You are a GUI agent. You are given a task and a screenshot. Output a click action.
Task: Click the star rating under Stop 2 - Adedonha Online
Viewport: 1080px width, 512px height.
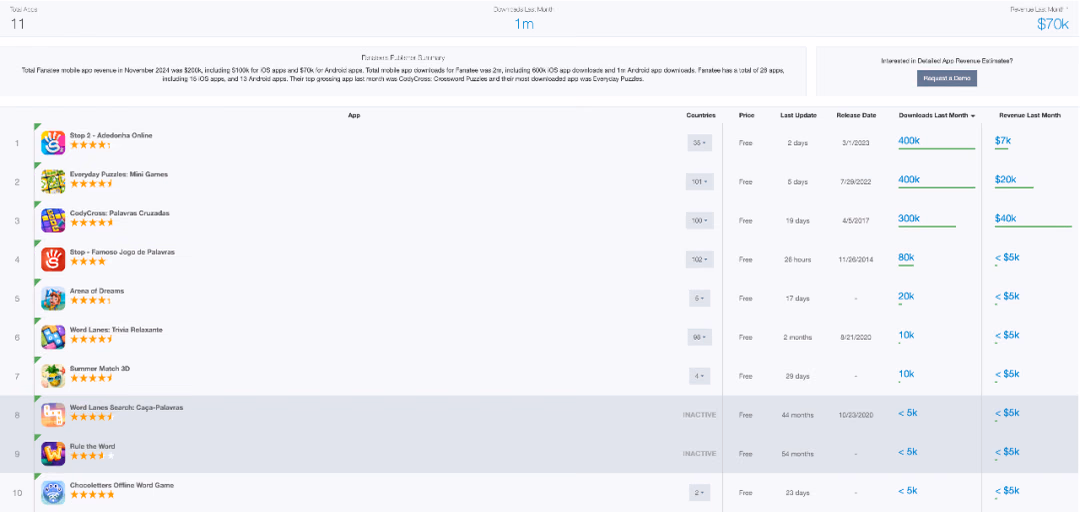click(x=90, y=145)
